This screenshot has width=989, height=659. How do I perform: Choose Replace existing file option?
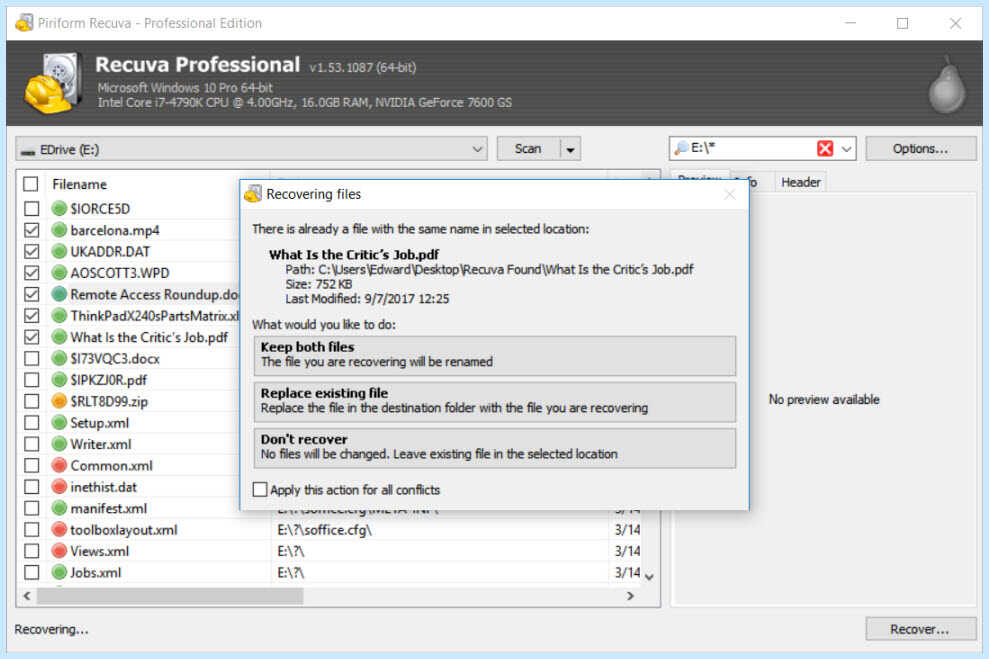494,402
